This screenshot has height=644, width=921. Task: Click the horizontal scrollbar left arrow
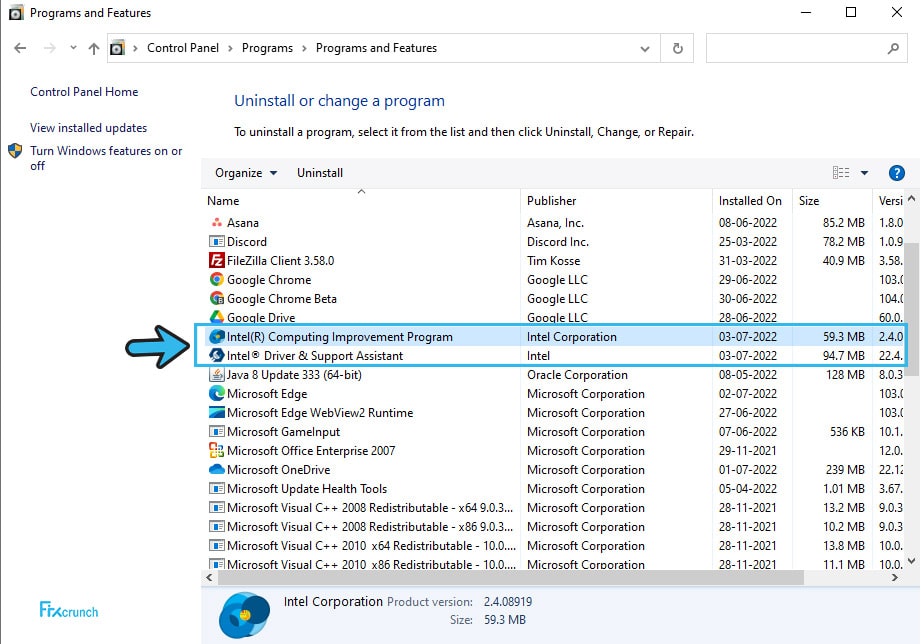[x=209, y=578]
